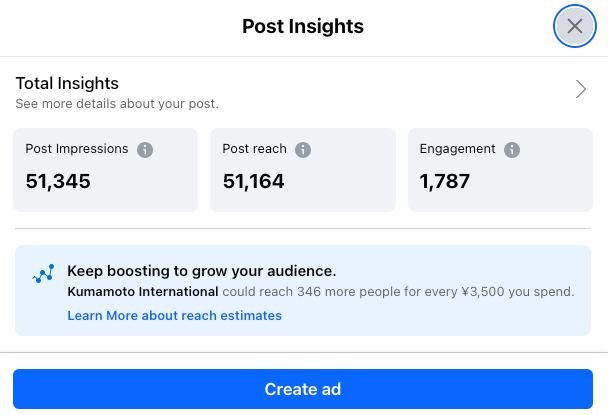The width and height of the screenshot is (608, 415).
Task: Close the Post Insights dialog
Action: coord(574,27)
